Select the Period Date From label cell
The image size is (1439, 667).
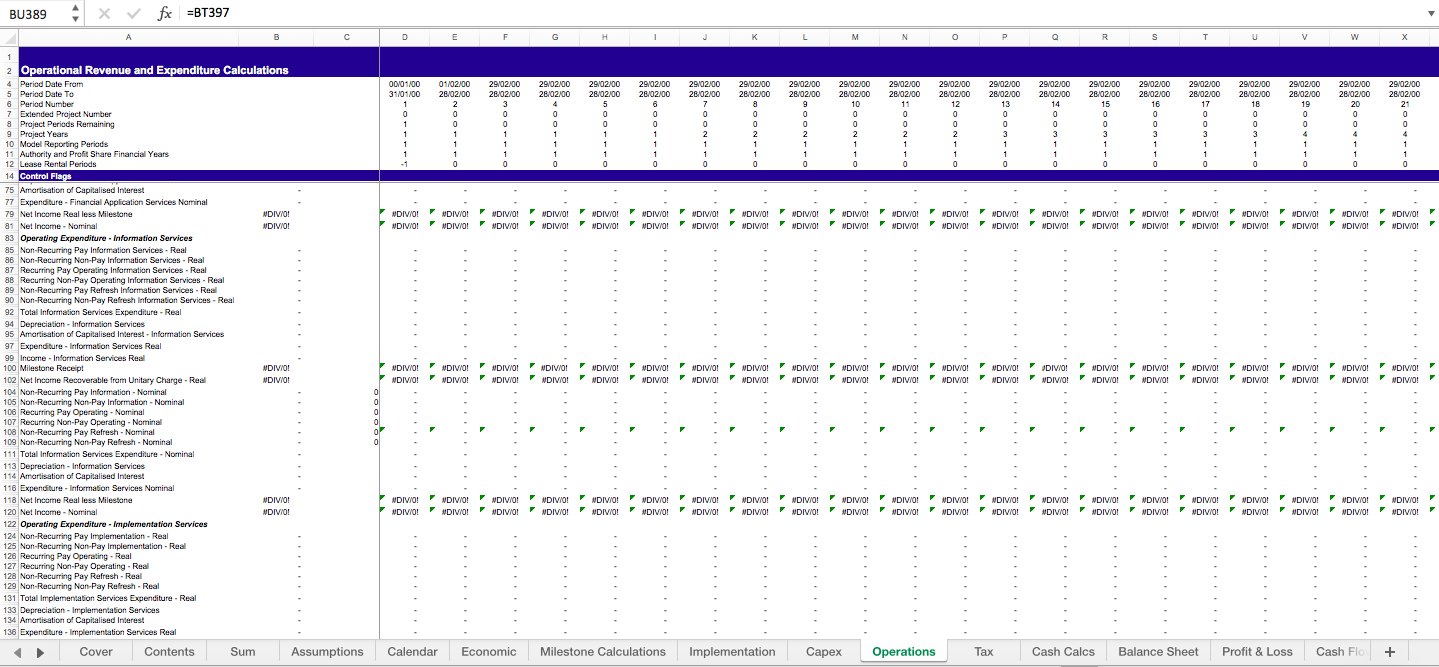(51, 84)
